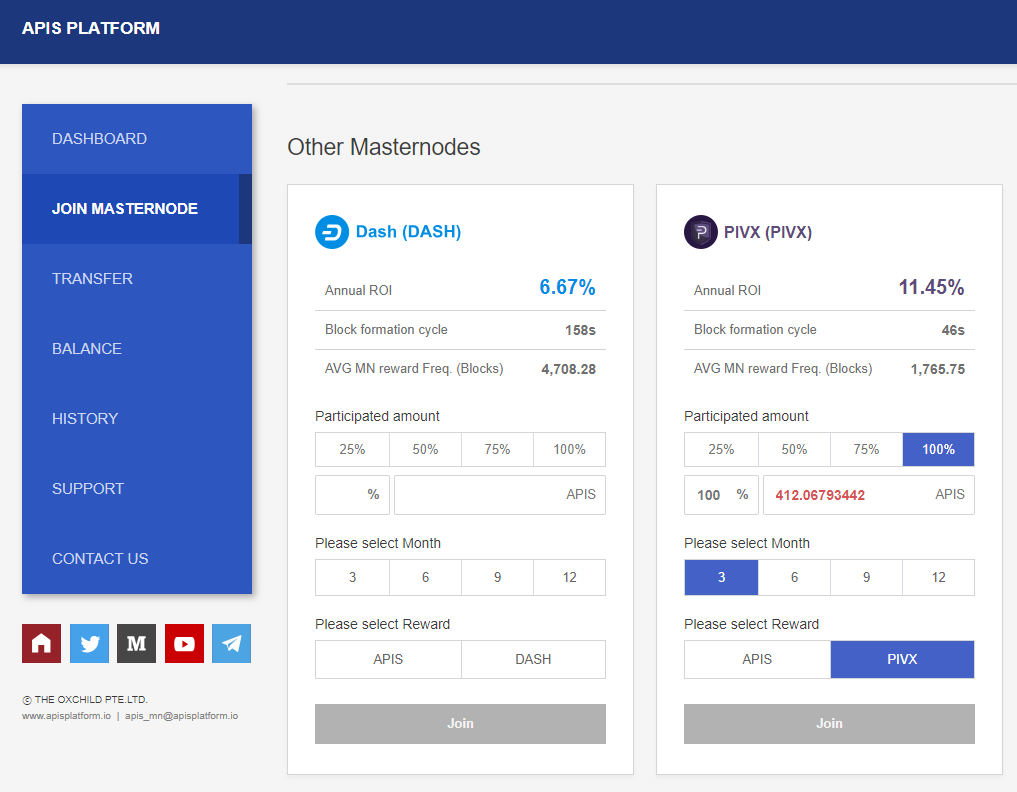Open the Telegram channel icon
1017x792 pixels.
tap(232, 643)
